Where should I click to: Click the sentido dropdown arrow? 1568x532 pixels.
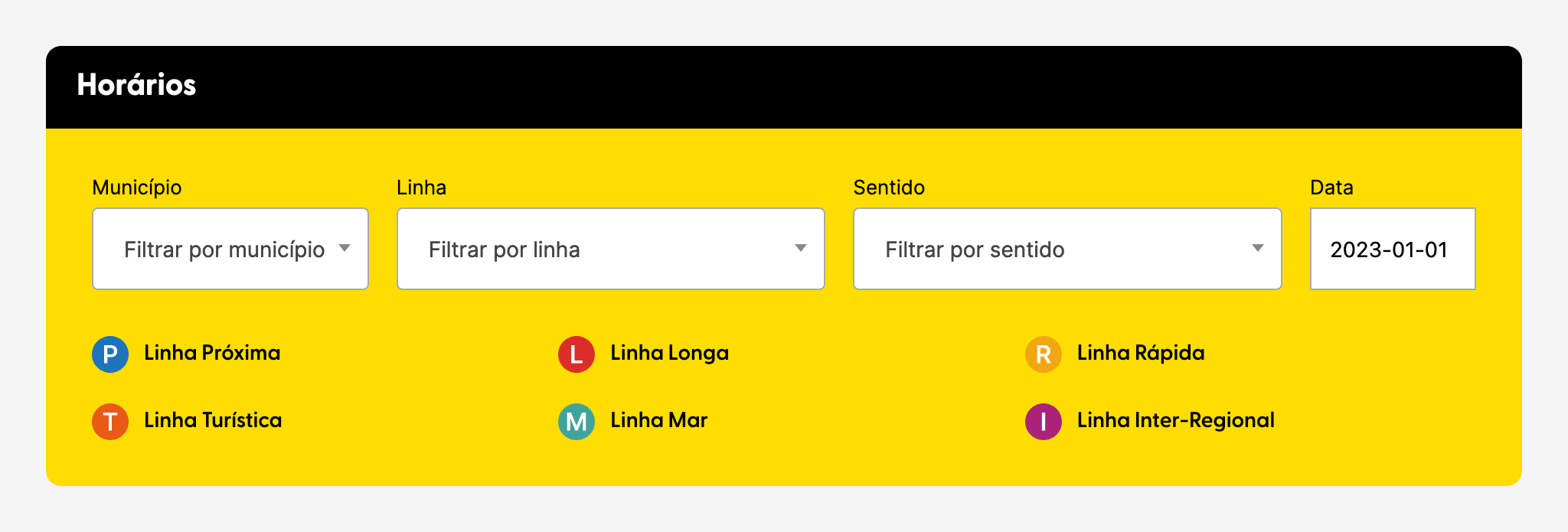[1258, 248]
